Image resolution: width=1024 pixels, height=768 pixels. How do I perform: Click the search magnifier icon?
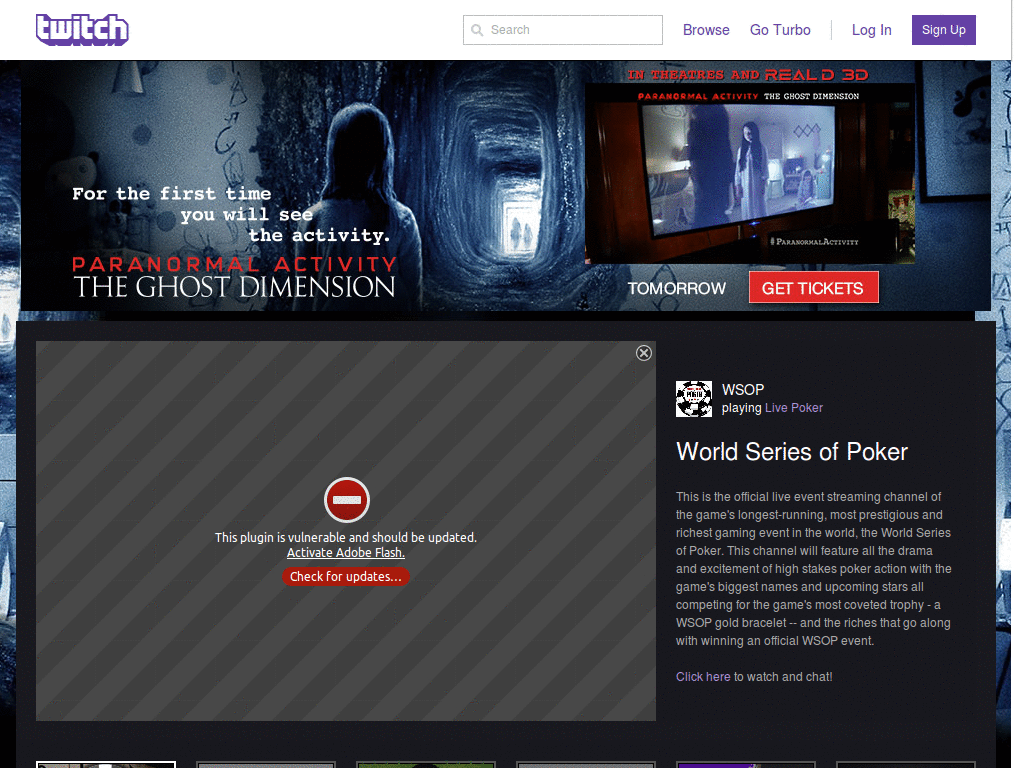[477, 30]
